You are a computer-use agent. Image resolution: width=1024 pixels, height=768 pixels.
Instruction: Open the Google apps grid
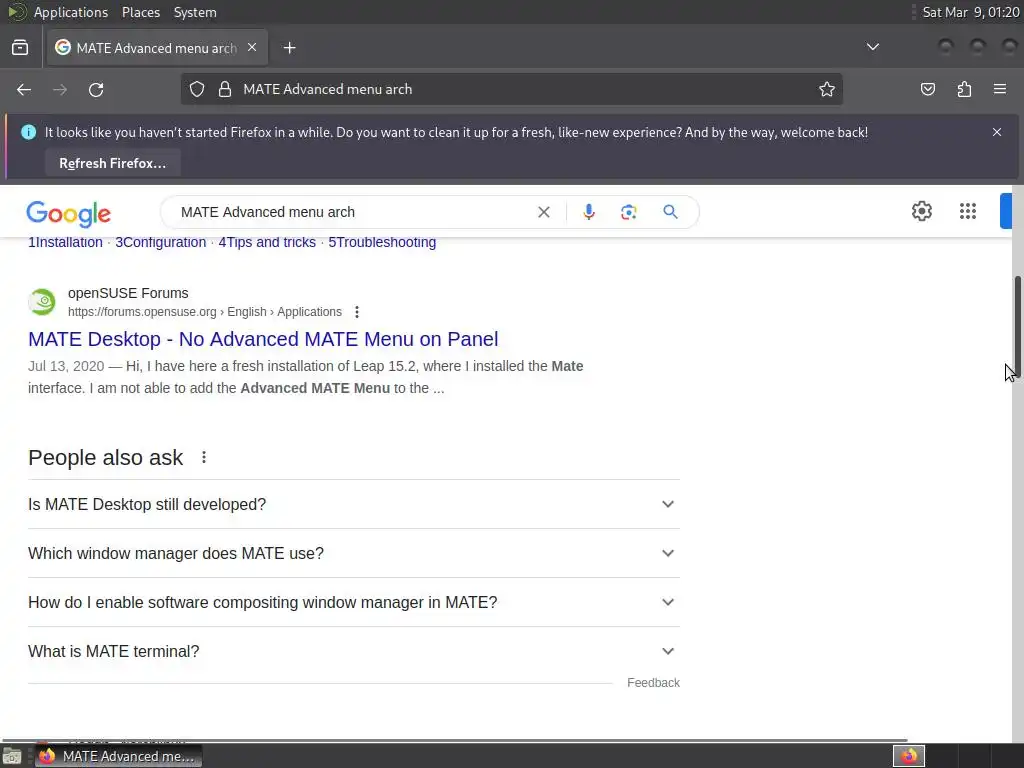point(968,211)
